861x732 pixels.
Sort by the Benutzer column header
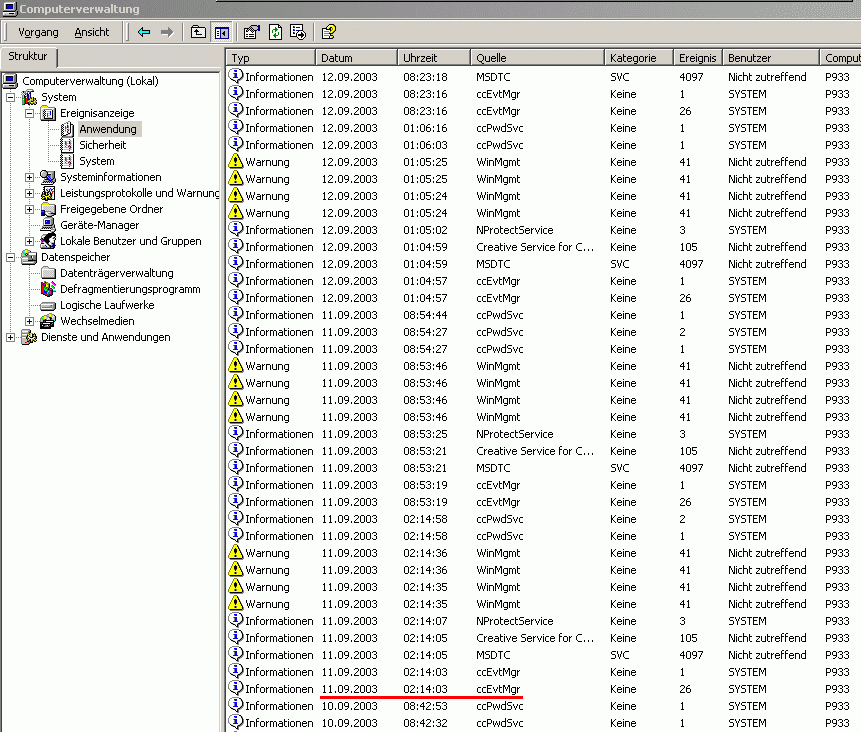tap(771, 58)
